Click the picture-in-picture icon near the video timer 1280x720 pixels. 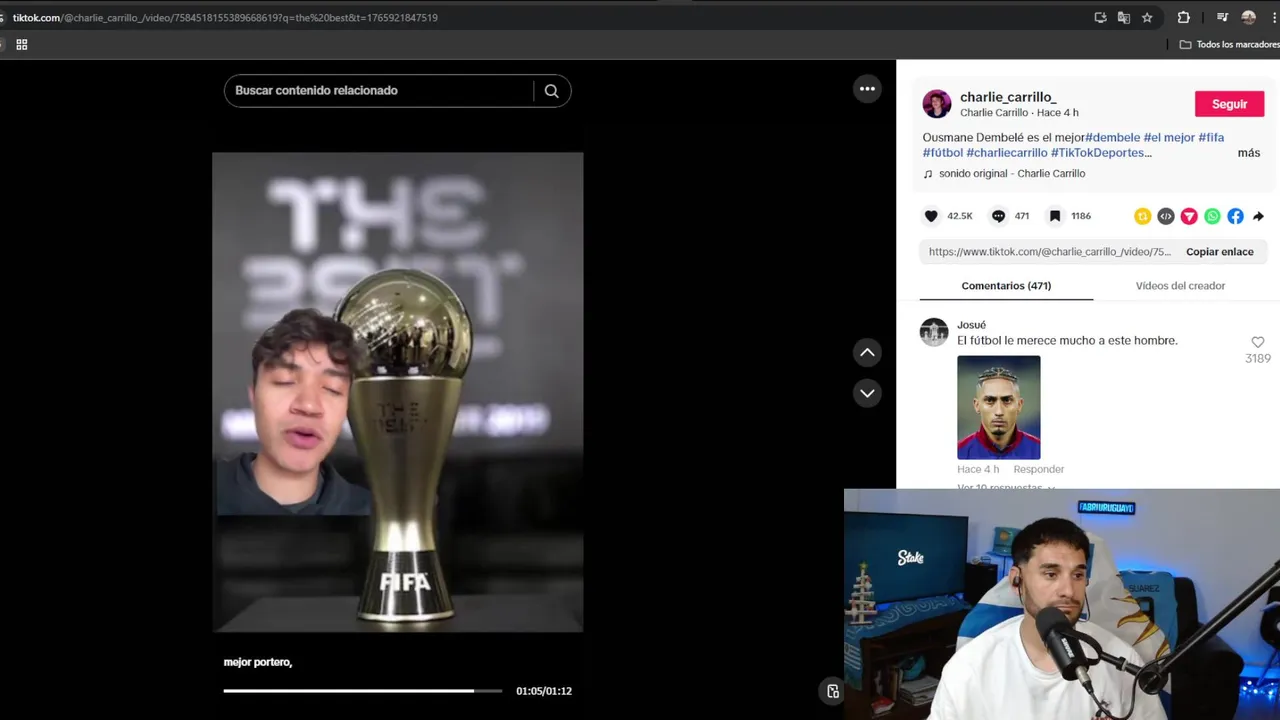pos(832,691)
